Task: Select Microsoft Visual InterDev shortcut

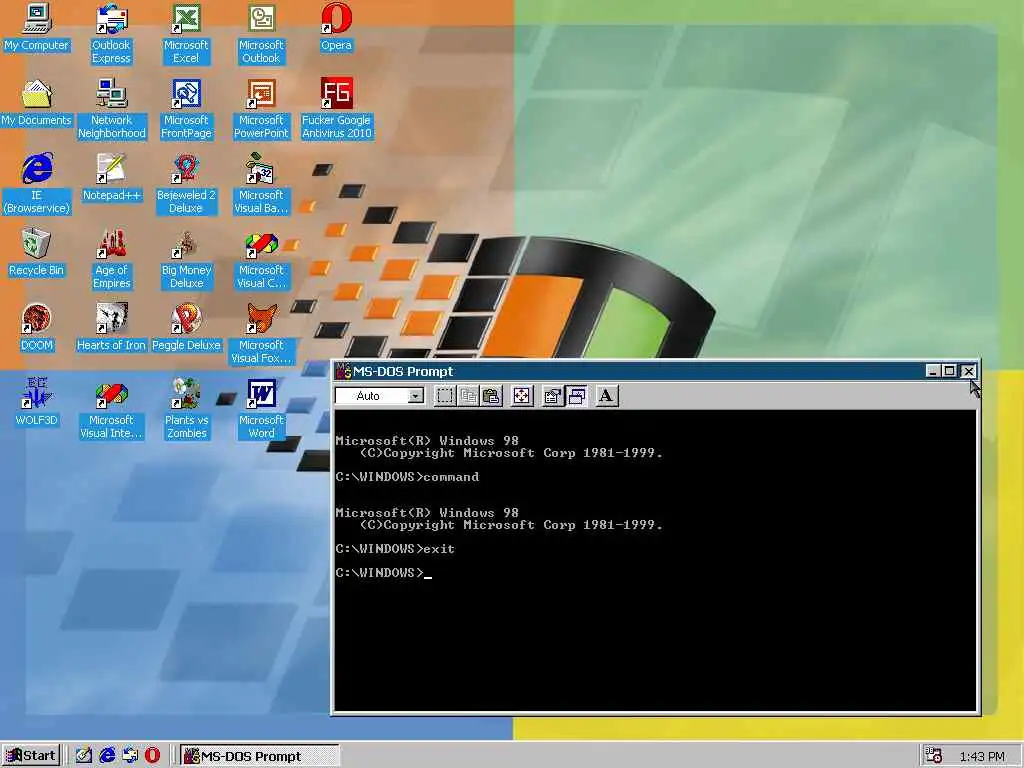Action: 111,409
